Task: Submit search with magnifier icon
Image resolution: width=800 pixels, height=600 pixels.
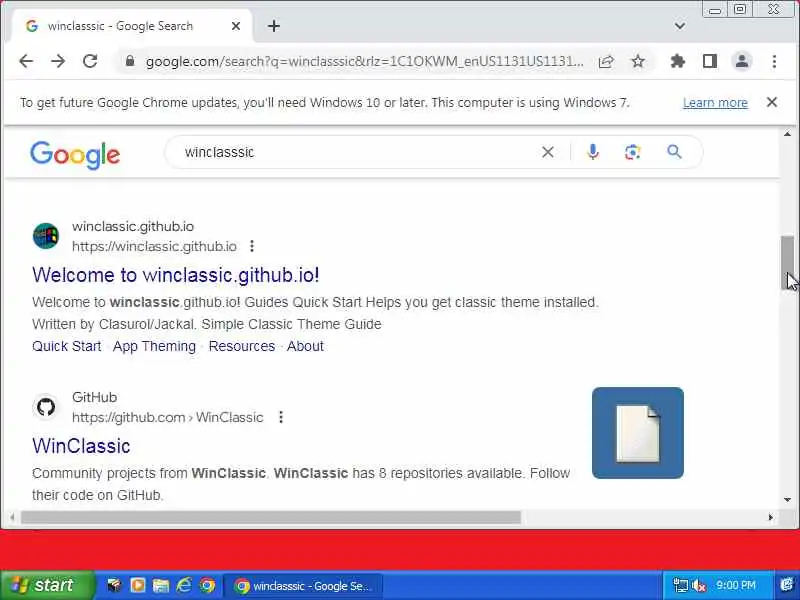Action: (674, 152)
